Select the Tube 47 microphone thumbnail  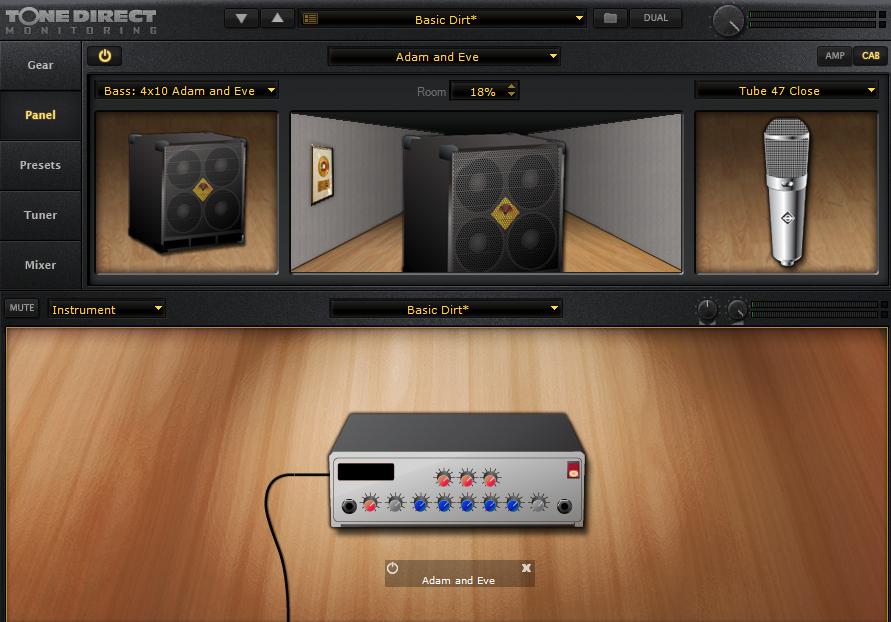click(786, 193)
